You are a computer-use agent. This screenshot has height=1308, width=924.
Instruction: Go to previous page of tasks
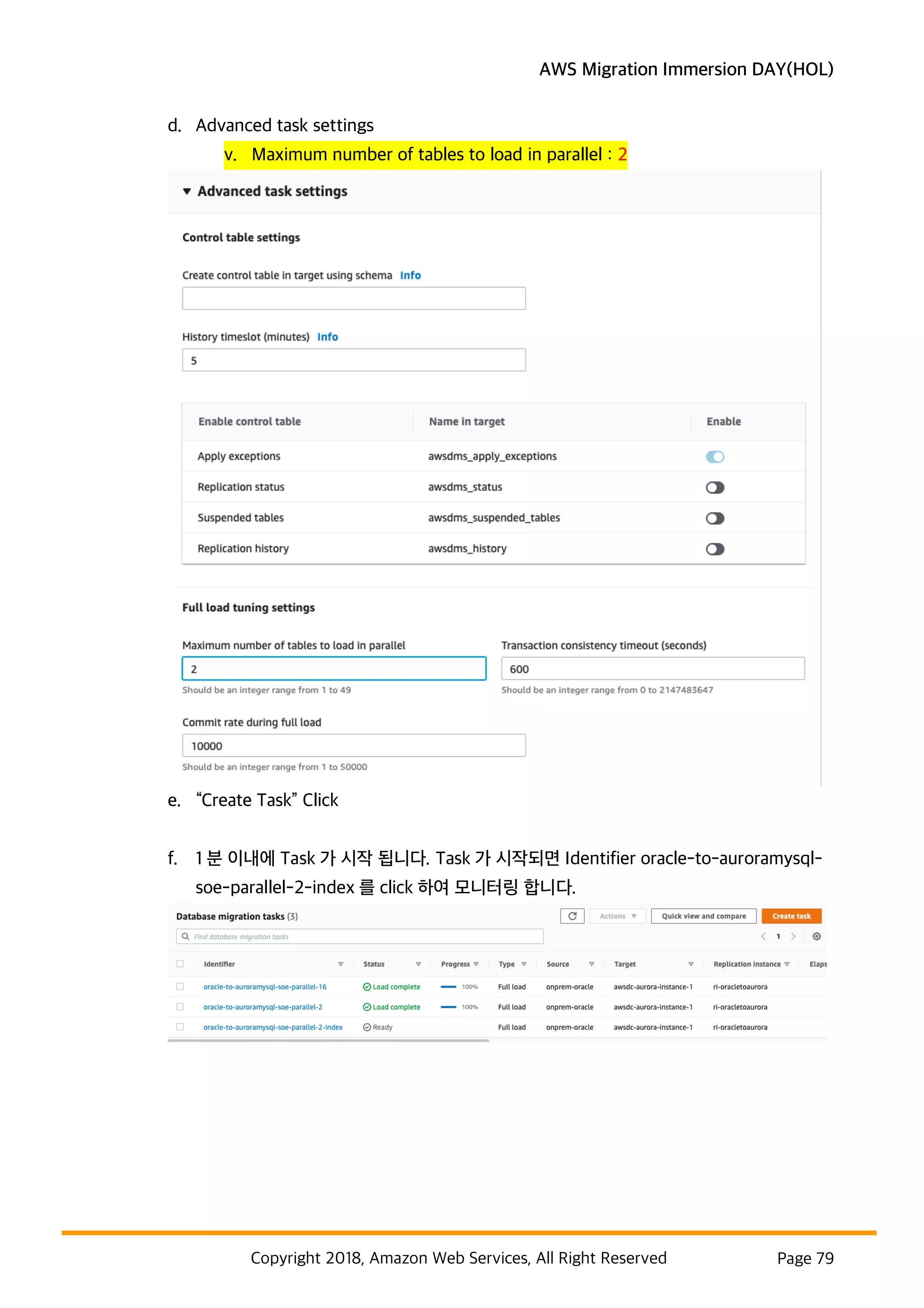(763, 937)
